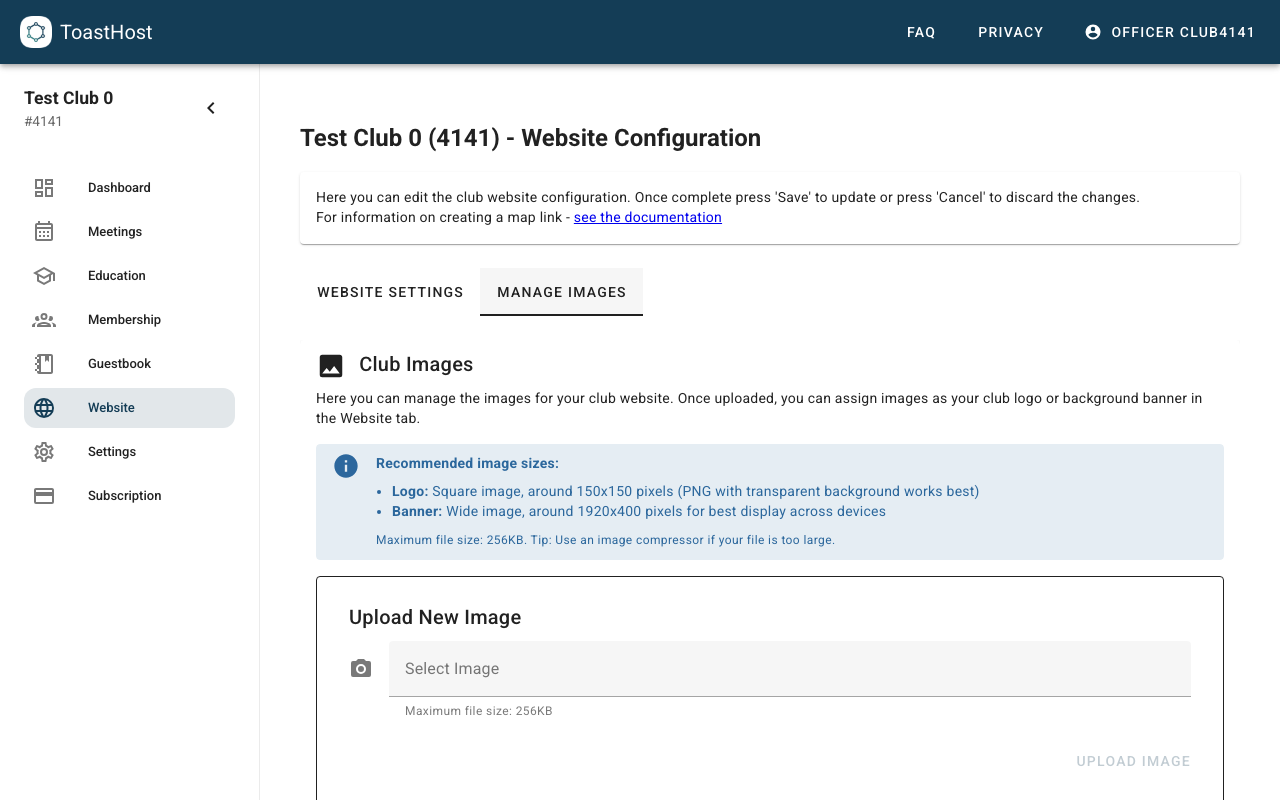Open the Education section via graduation cap icon
The image size is (1280, 800).
pyautogui.click(x=44, y=275)
